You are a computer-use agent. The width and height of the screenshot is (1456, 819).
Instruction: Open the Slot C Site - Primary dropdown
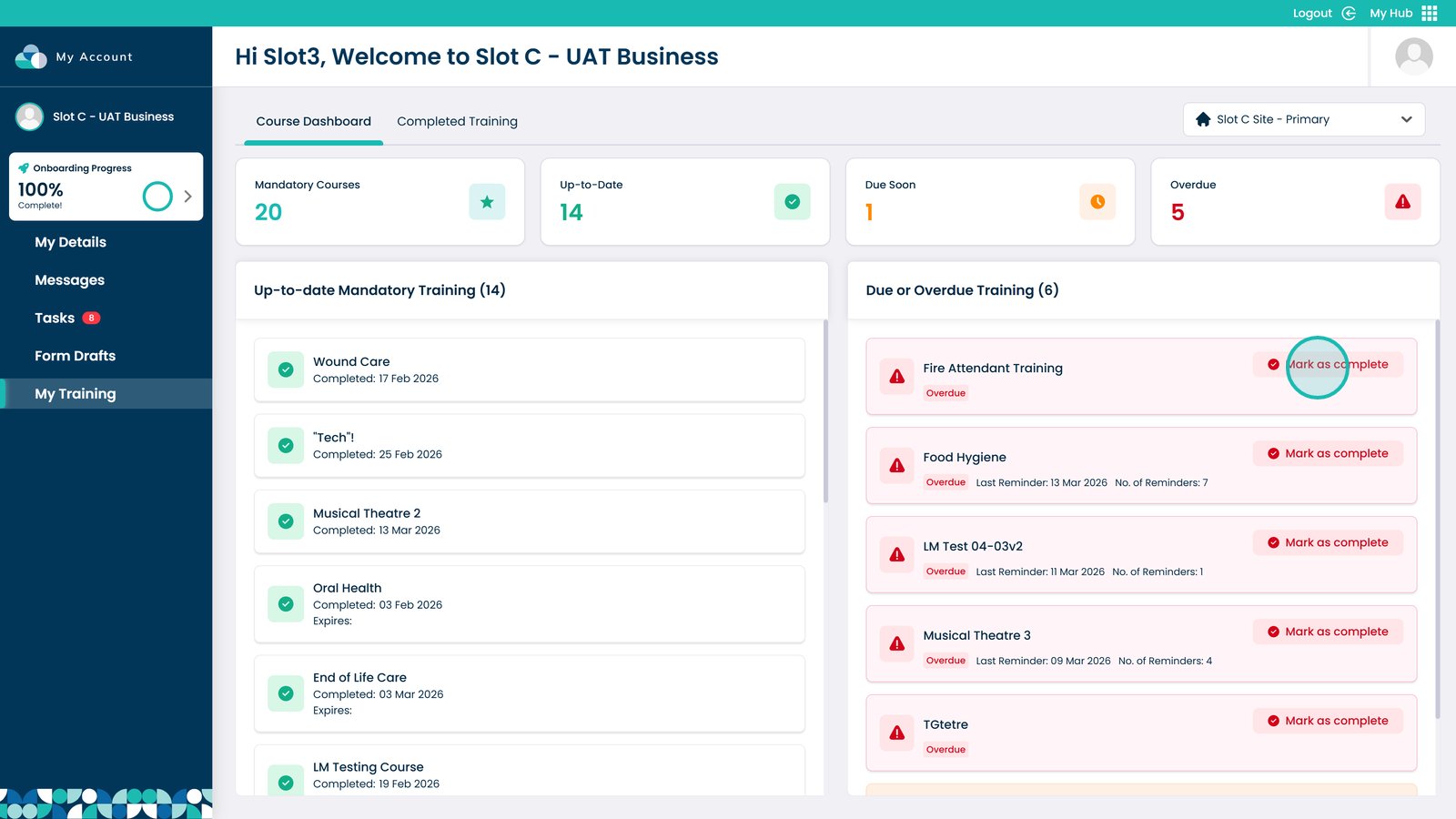[x=1303, y=119]
